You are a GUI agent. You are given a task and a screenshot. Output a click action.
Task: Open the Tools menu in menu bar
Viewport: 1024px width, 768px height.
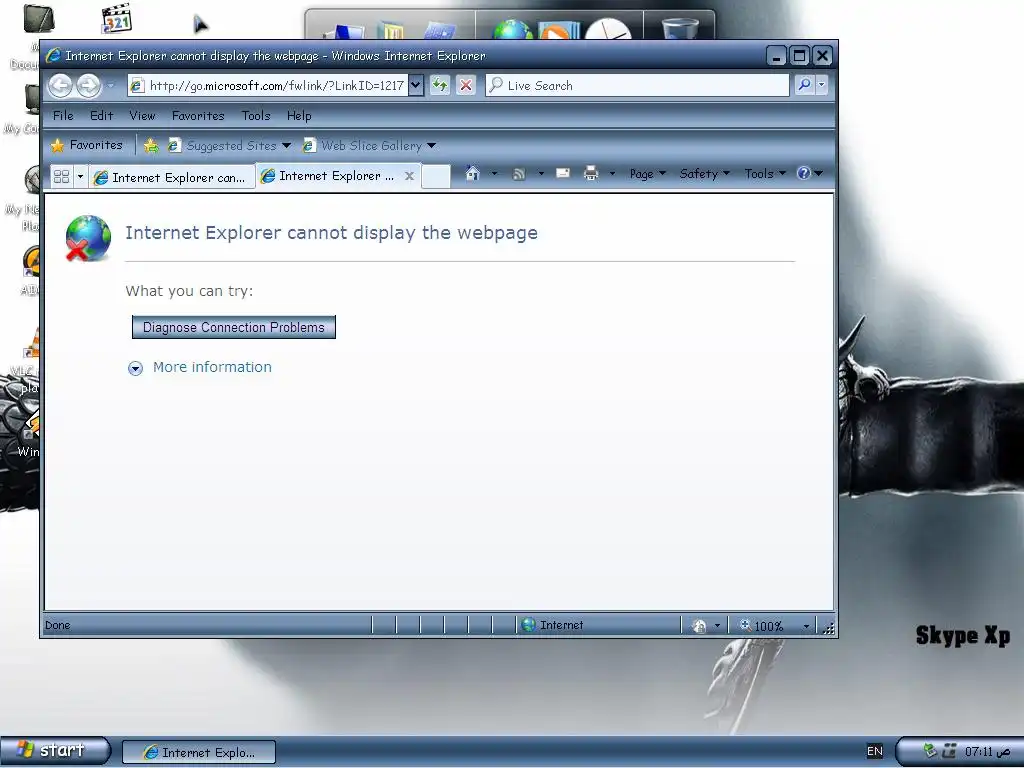pyautogui.click(x=255, y=116)
